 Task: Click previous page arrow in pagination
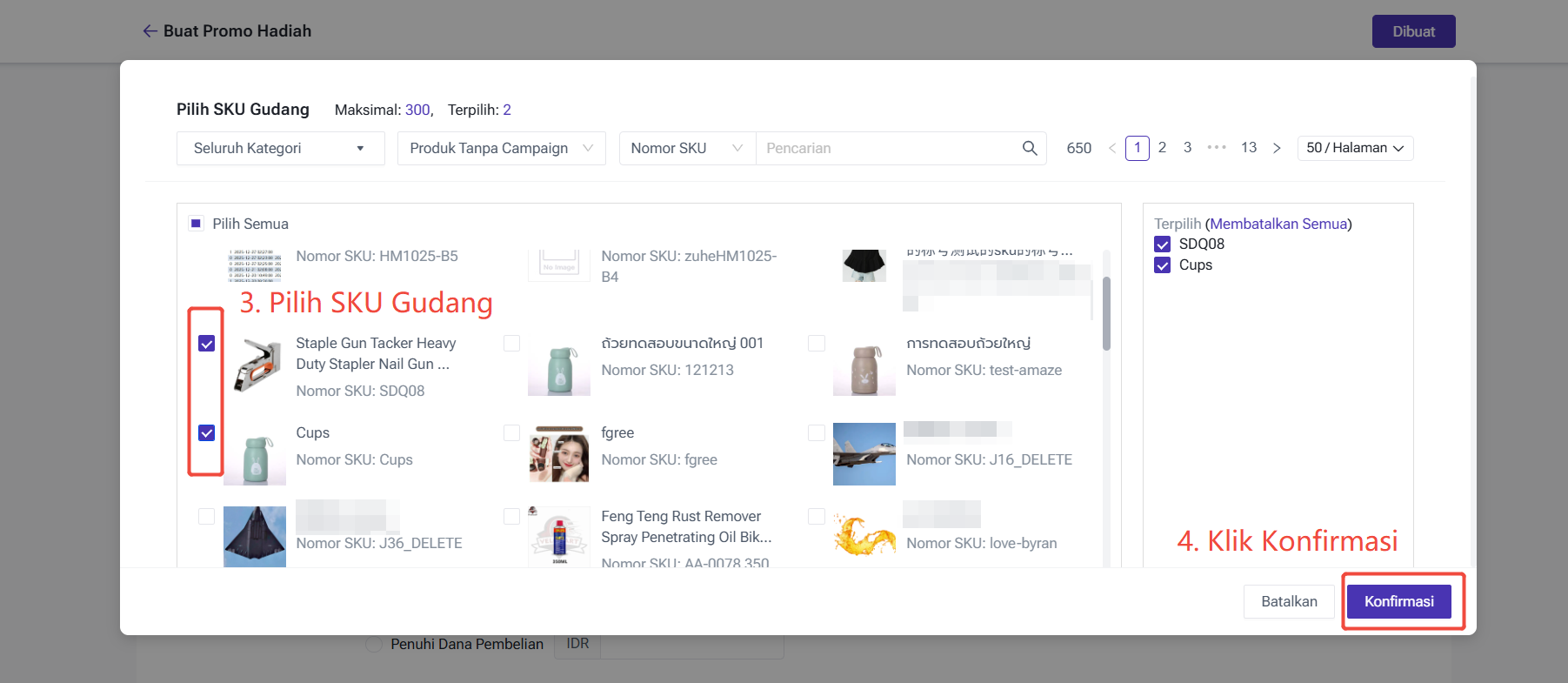(1112, 148)
